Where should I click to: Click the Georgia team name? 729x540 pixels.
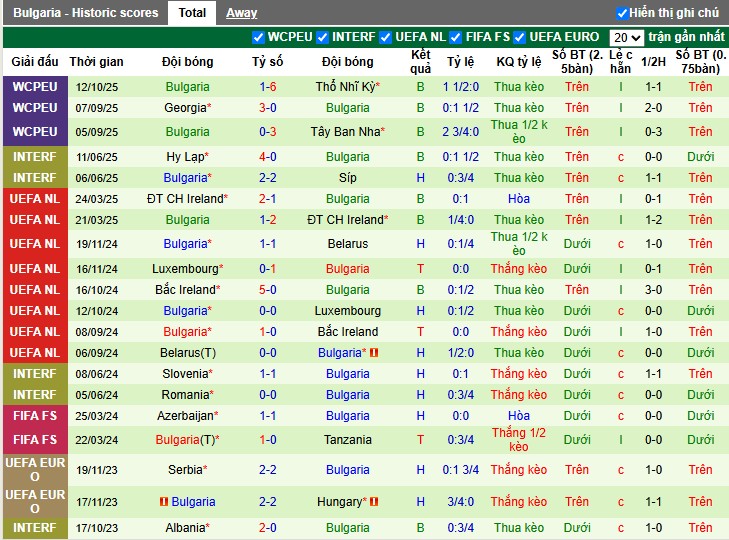click(186, 108)
